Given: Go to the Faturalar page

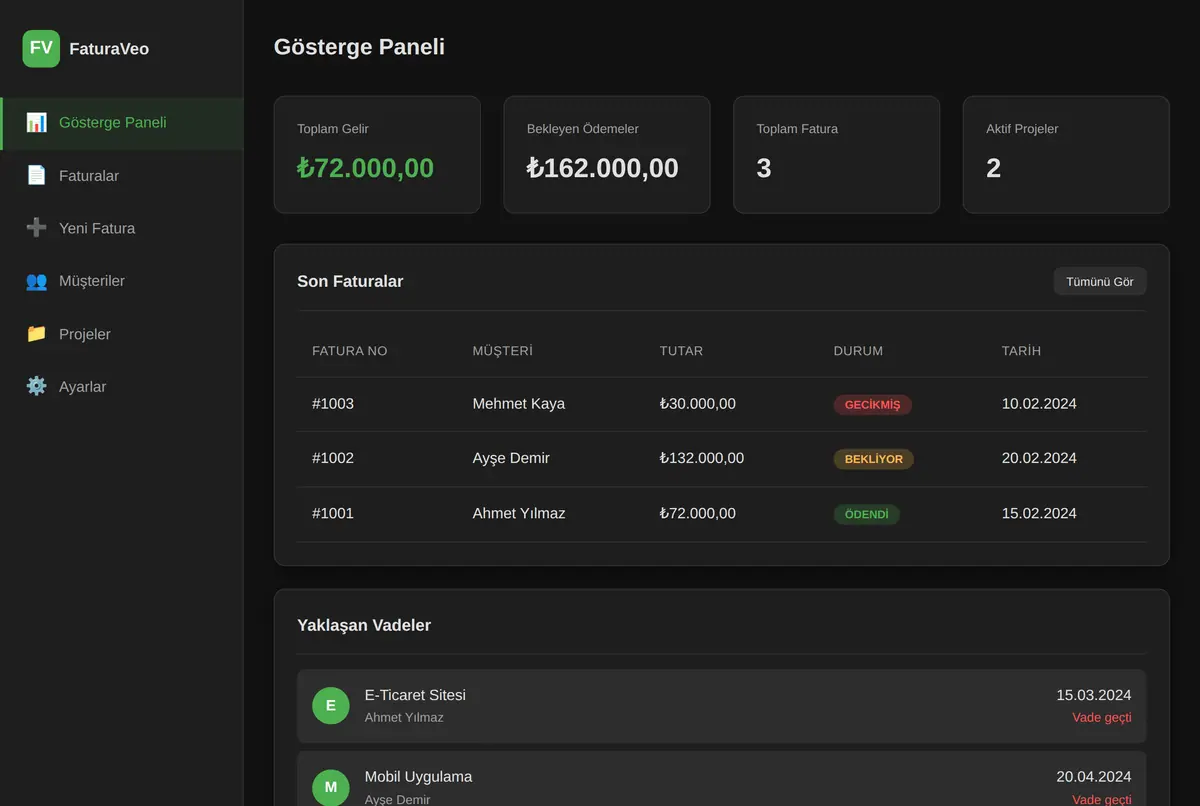Looking at the screenshot, I should (122, 176).
